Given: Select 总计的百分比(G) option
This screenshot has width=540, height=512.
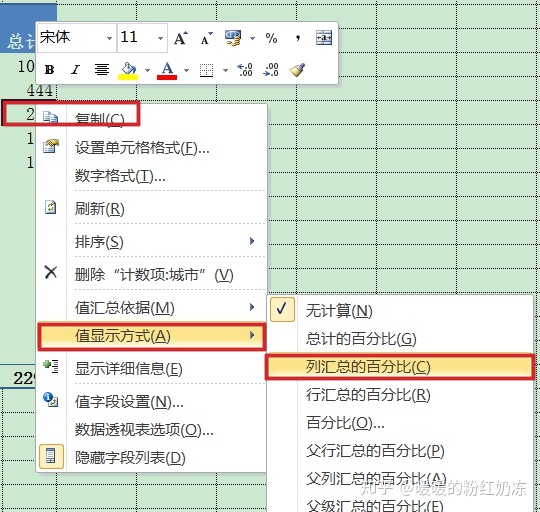Looking at the screenshot, I should [x=399, y=339].
